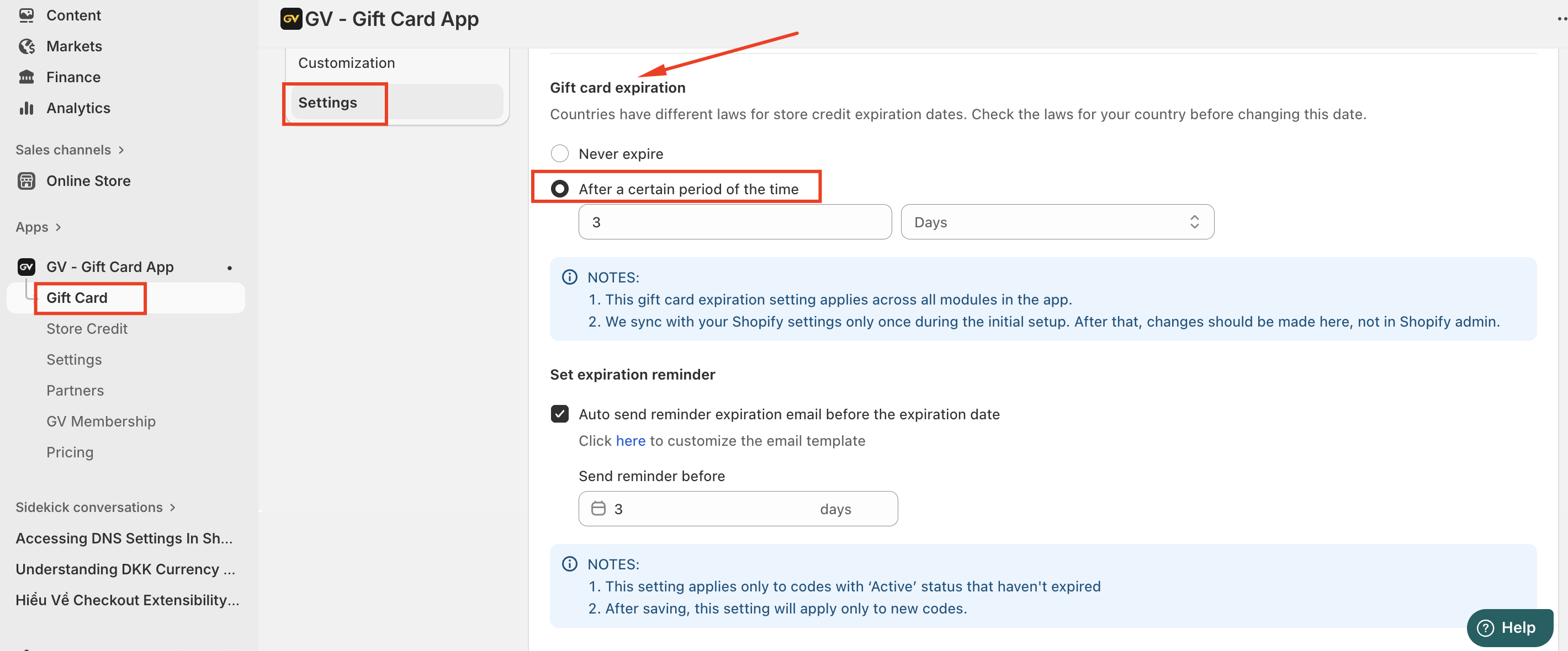Image resolution: width=1568 pixels, height=651 pixels.
Task: Click the expiration period number field
Action: [x=734, y=222]
